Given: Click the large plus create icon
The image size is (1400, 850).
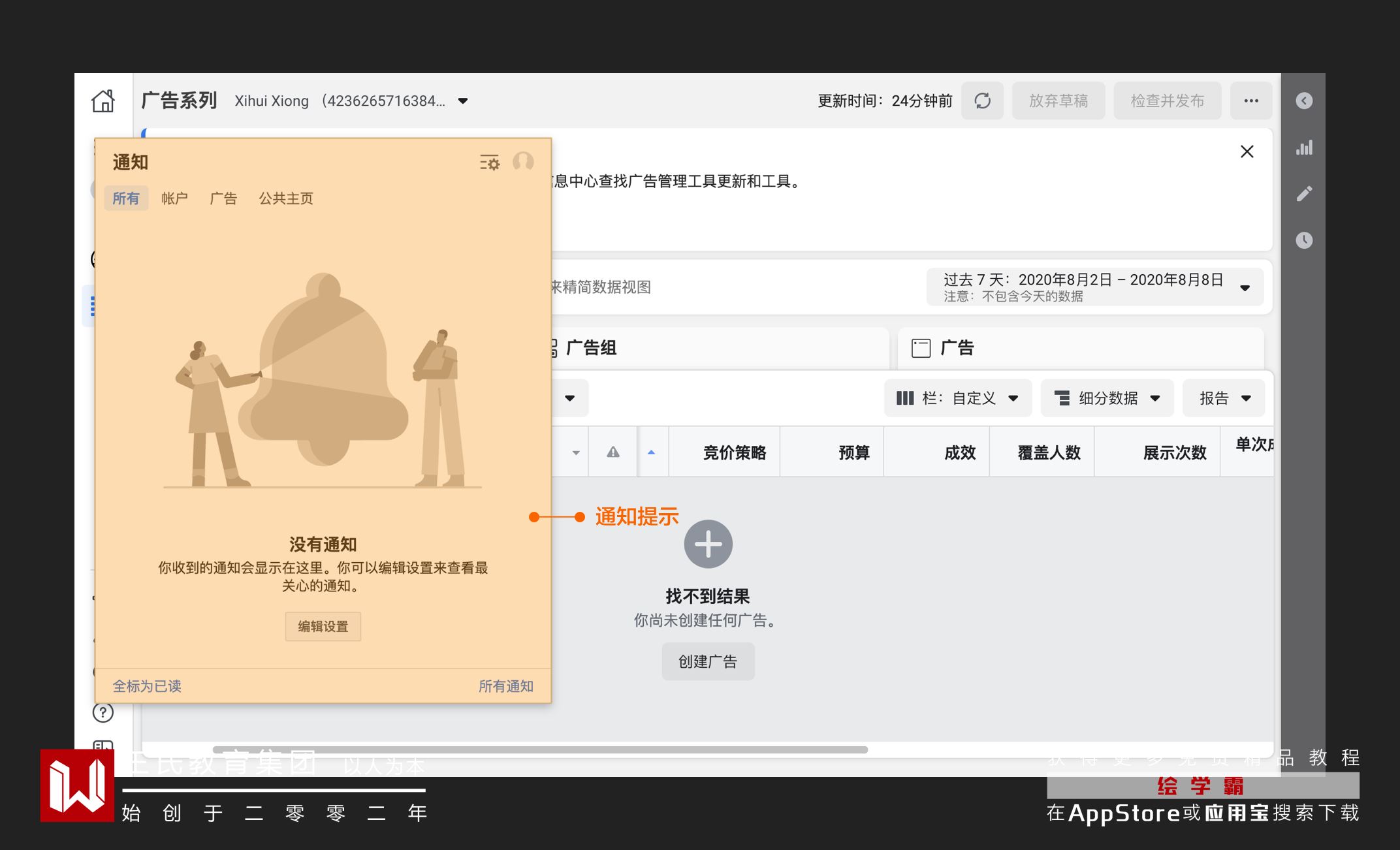Looking at the screenshot, I should coord(708,544).
